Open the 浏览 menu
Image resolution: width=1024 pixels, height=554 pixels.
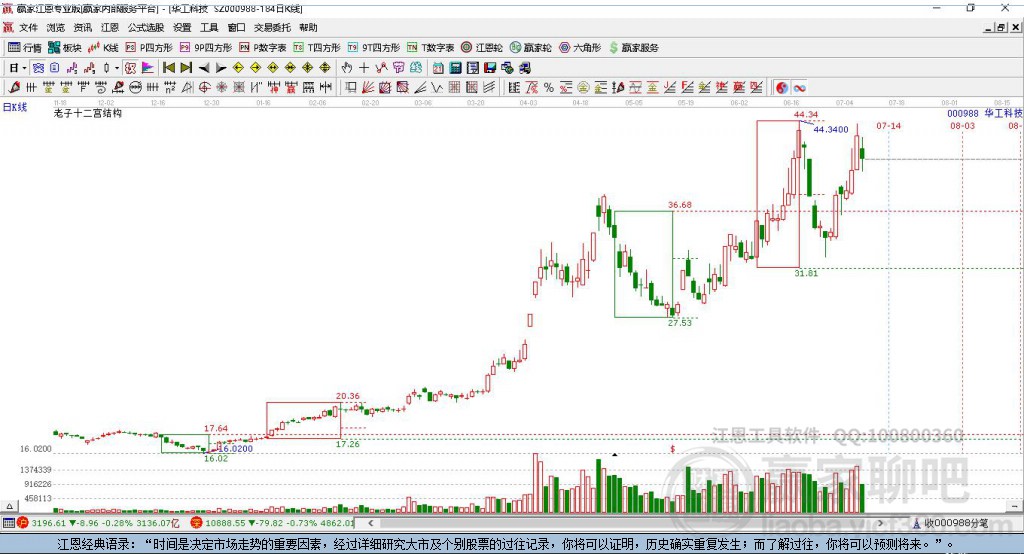[x=56, y=27]
